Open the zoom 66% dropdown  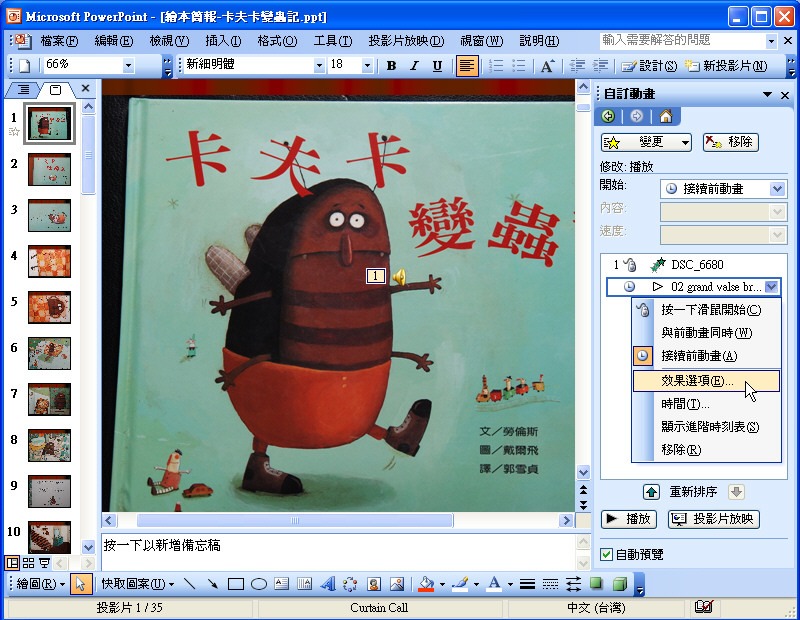click(129, 65)
